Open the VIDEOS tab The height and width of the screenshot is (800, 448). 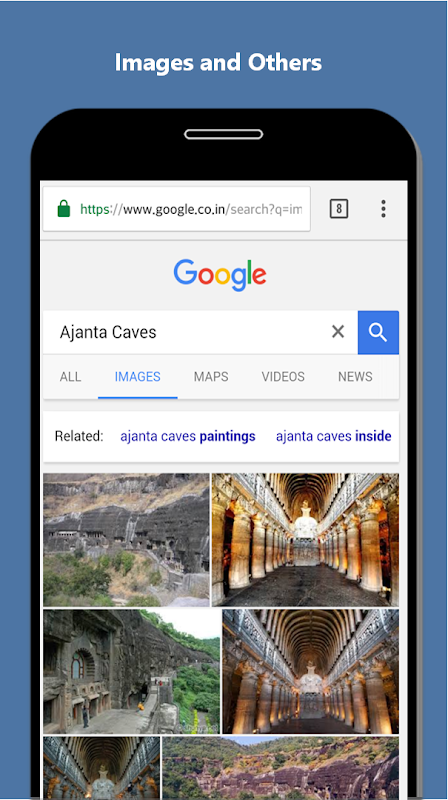click(283, 377)
